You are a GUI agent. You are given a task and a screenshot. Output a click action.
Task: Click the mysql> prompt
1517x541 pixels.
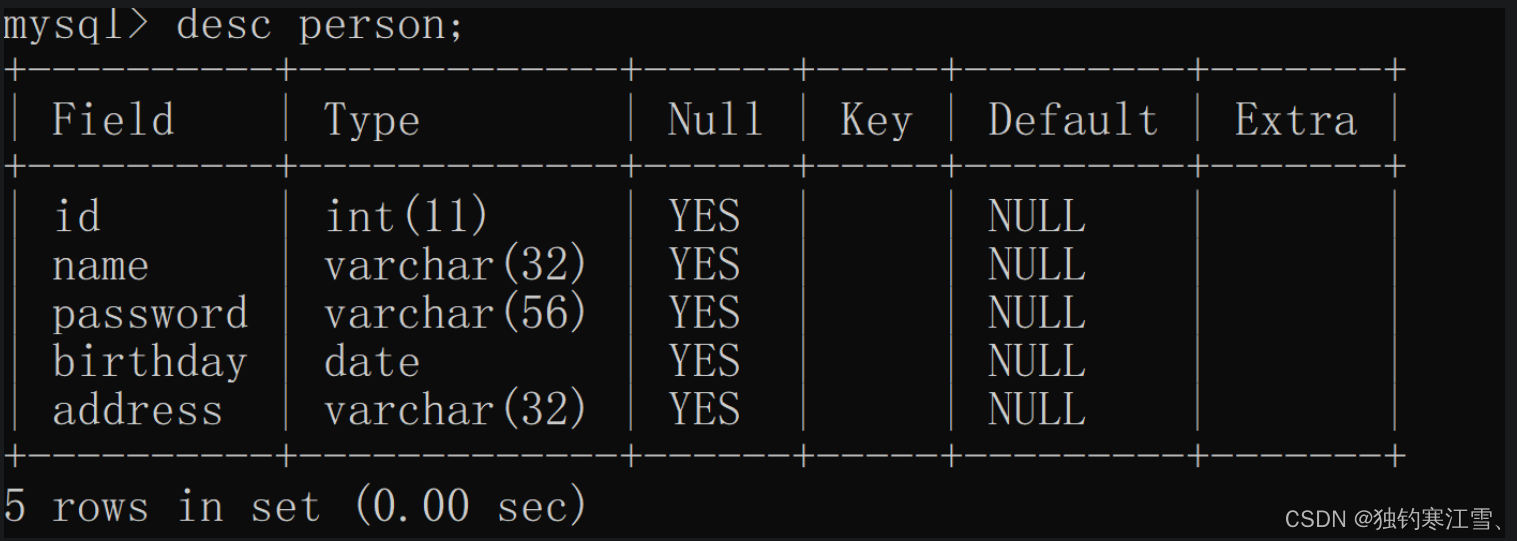76,27
